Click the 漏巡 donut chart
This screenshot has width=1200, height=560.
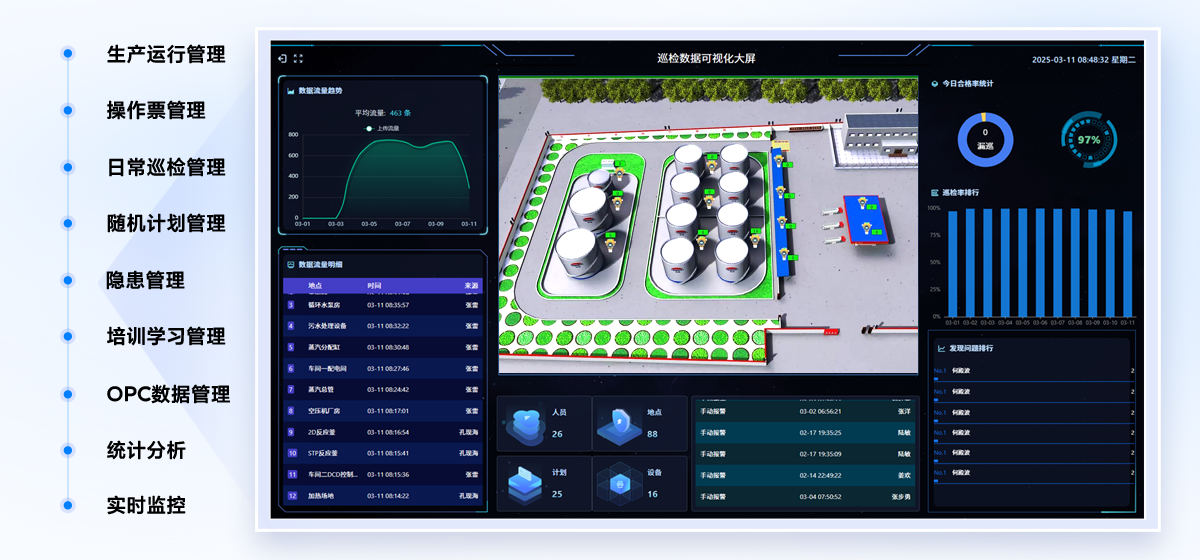(985, 139)
